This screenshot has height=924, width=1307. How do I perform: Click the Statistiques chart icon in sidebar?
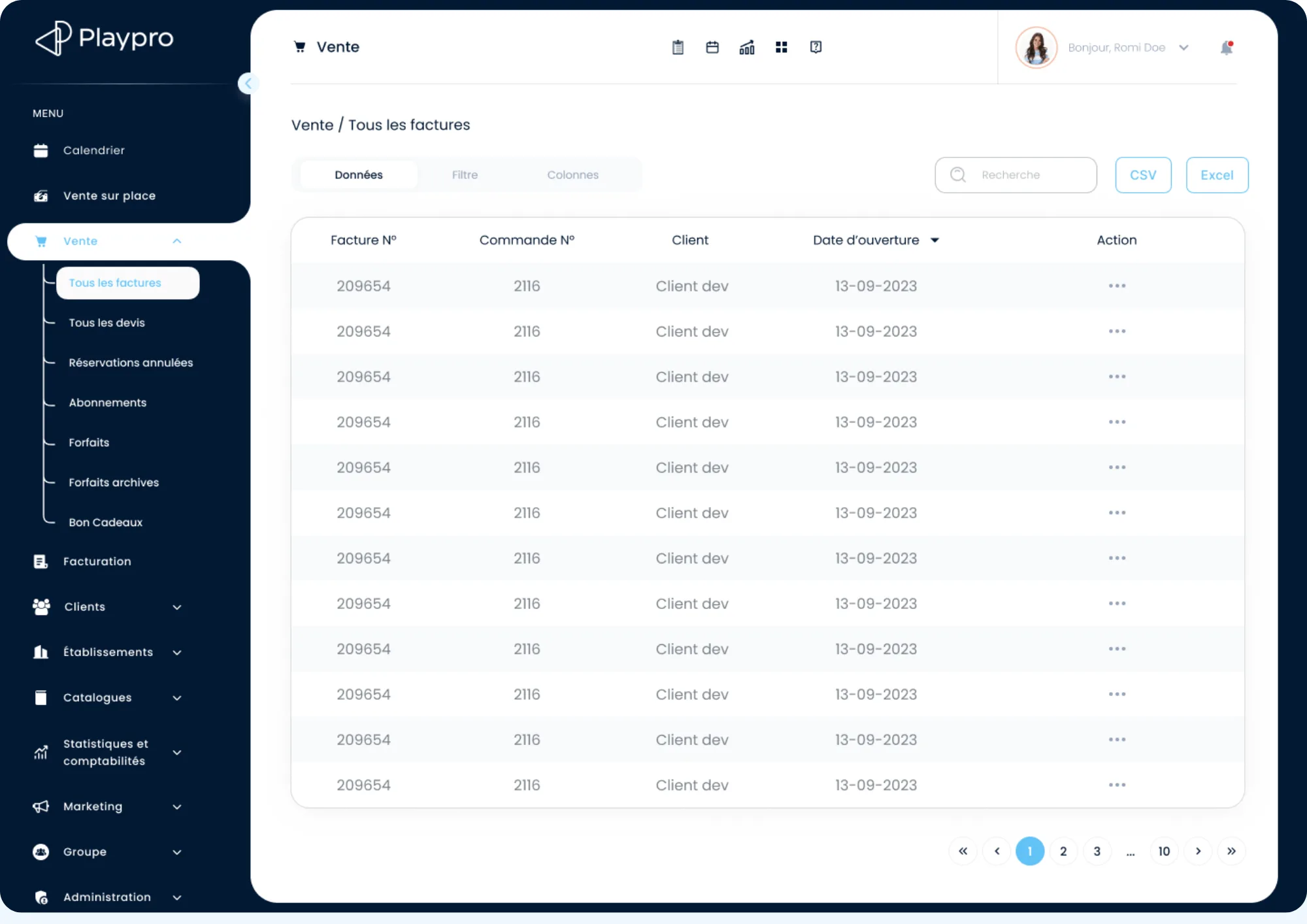coord(41,752)
